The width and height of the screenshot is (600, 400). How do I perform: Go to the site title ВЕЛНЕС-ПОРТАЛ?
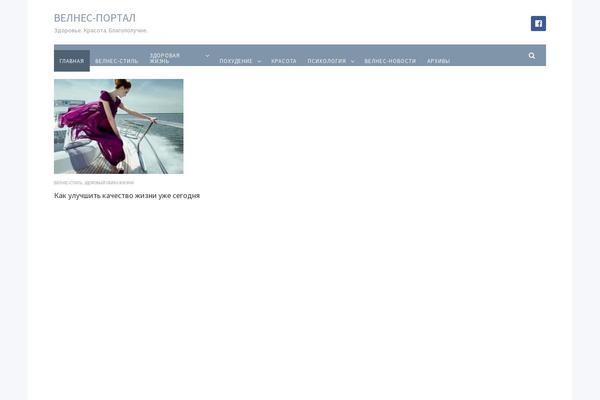tap(95, 18)
